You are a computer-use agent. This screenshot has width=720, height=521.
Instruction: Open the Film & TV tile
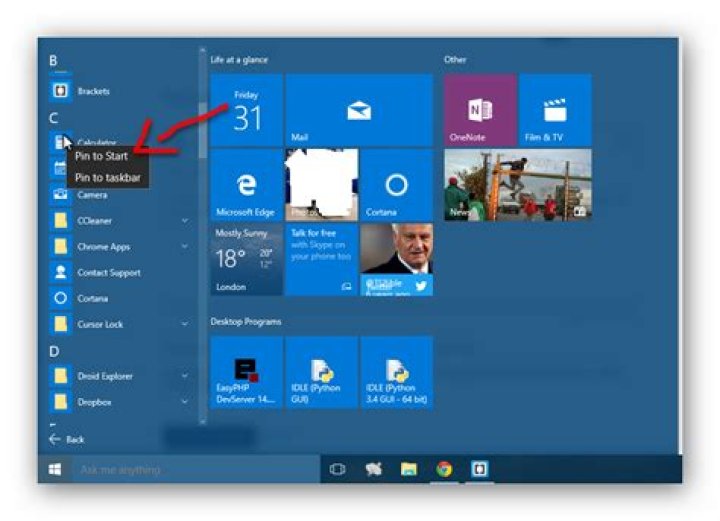click(556, 110)
